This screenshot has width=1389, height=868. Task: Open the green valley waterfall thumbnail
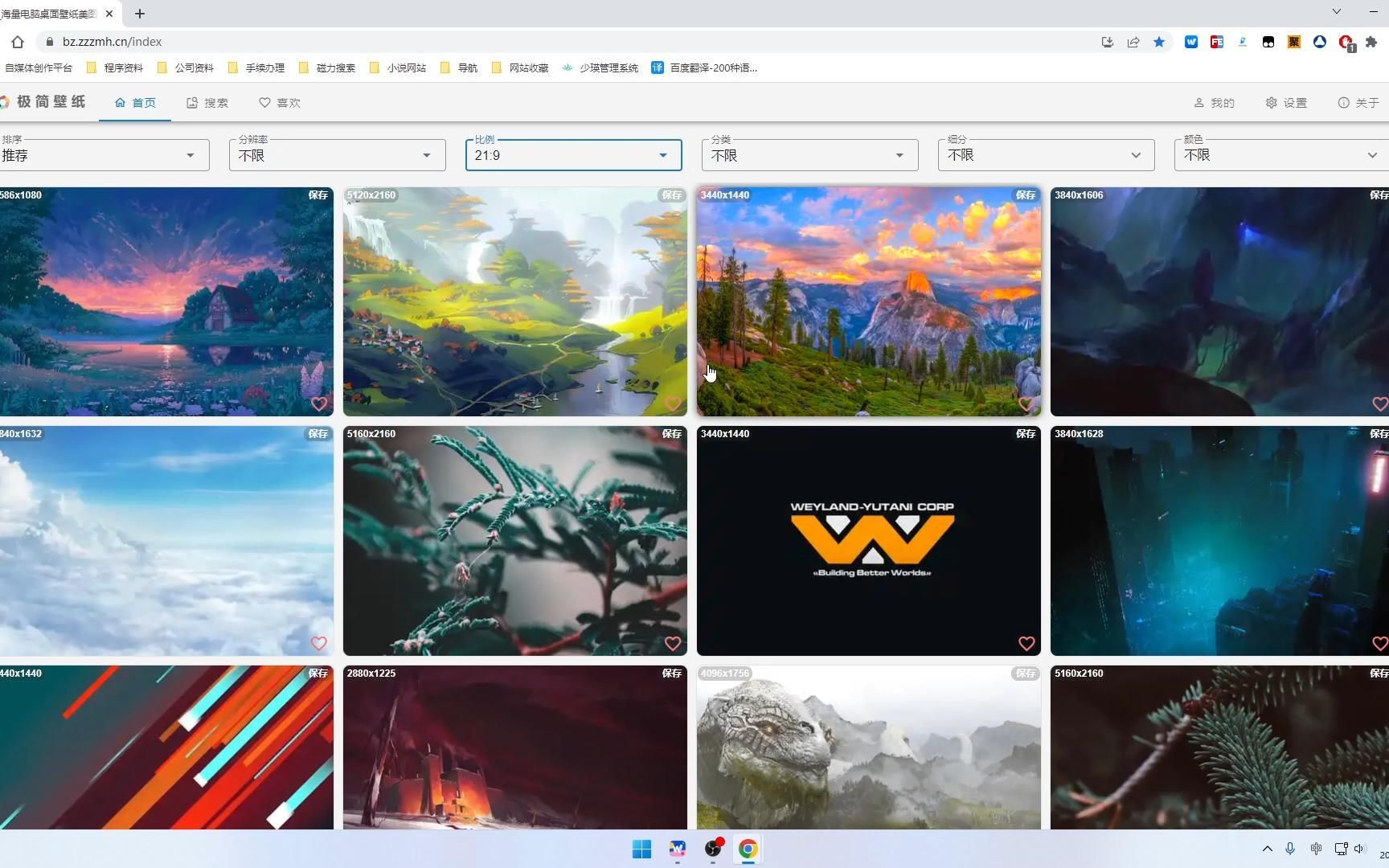pos(515,302)
